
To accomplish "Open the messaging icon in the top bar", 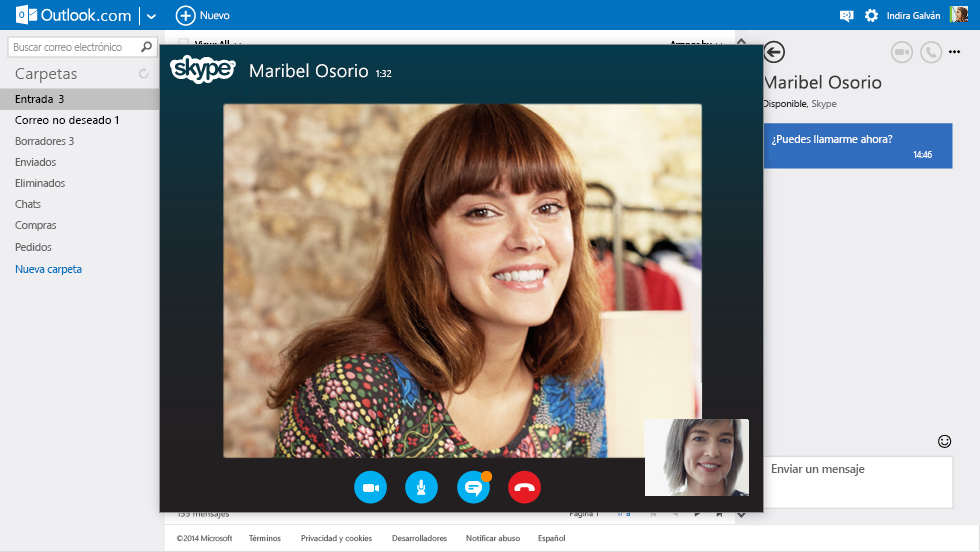I will 846,15.
